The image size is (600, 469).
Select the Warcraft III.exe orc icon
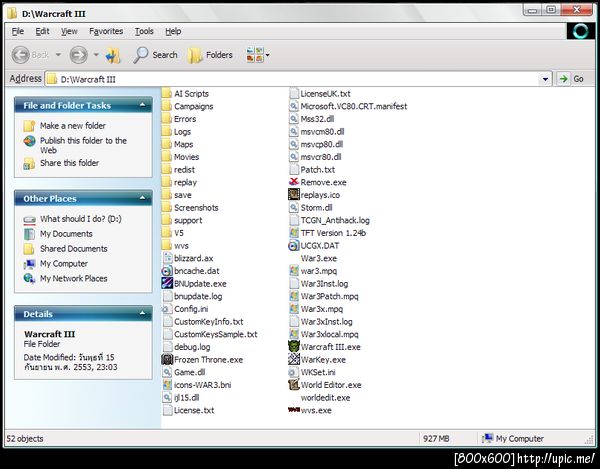pos(293,346)
